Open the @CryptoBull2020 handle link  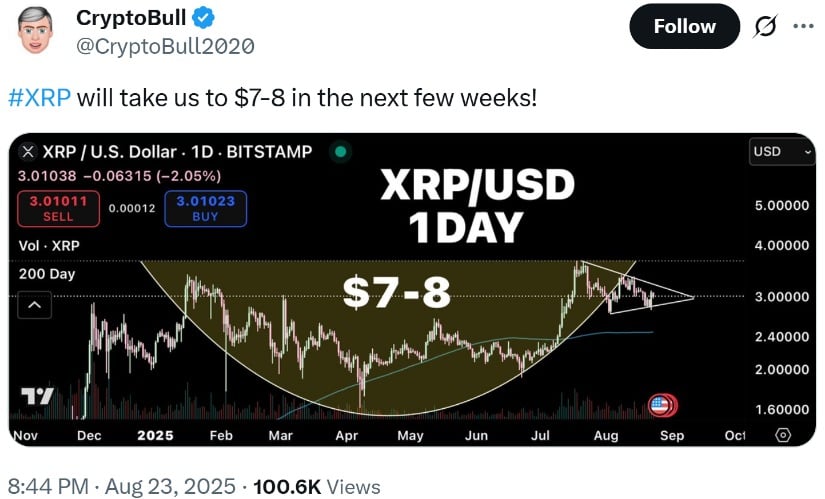coord(165,46)
